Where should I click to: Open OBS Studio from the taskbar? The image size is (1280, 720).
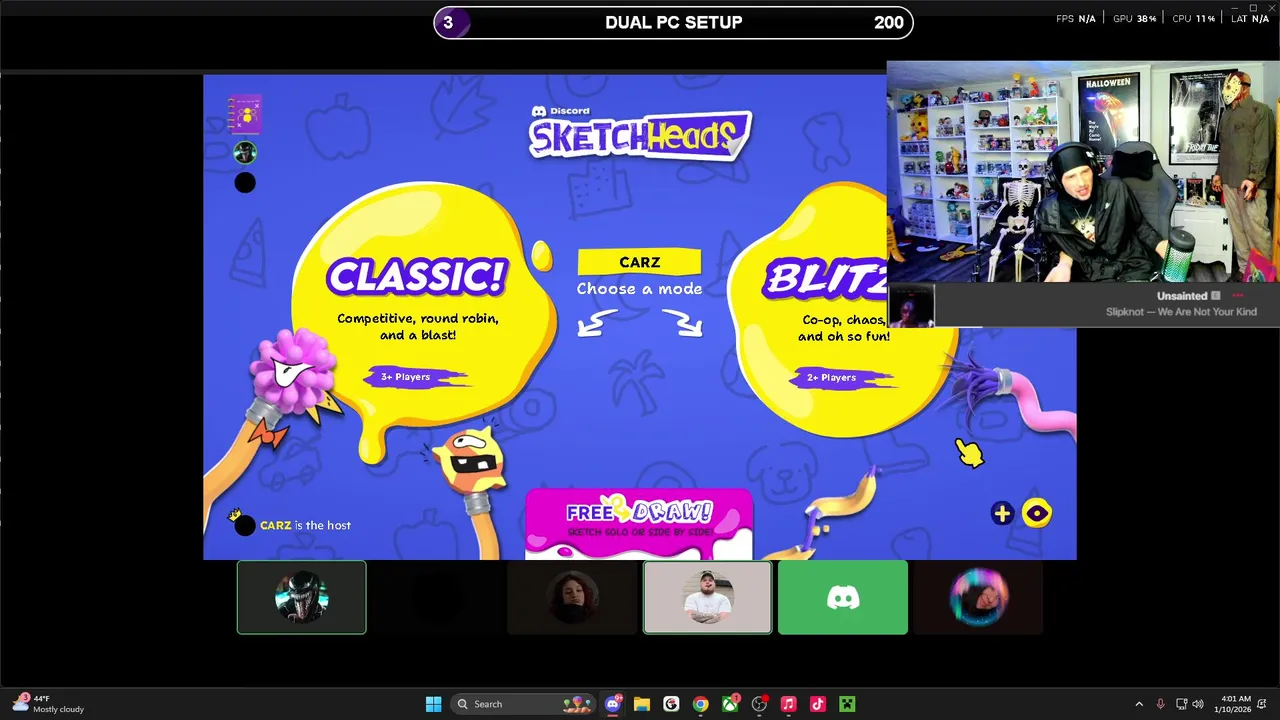(x=759, y=704)
